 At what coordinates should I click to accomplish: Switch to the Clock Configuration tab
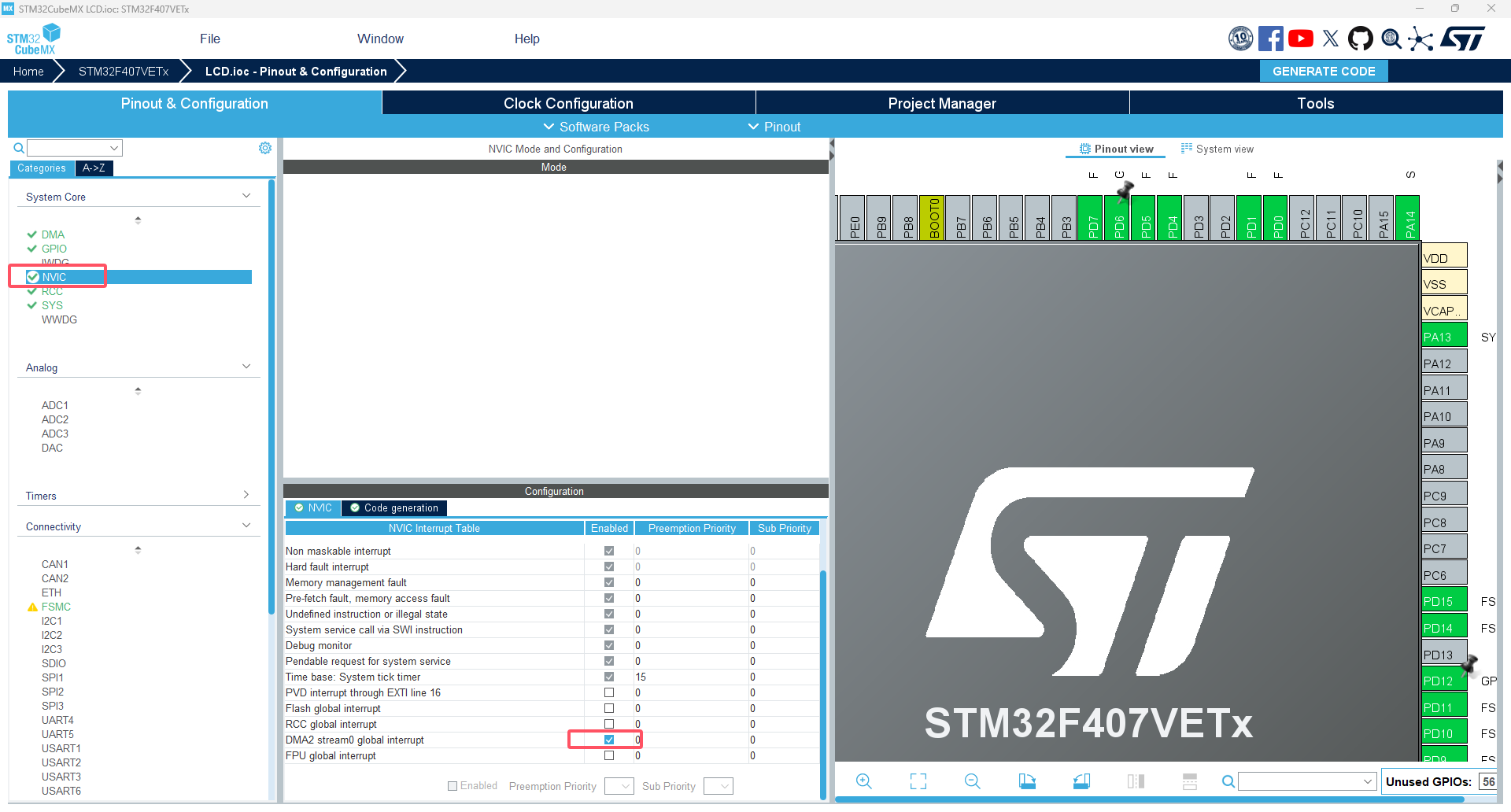pos(567,103)
